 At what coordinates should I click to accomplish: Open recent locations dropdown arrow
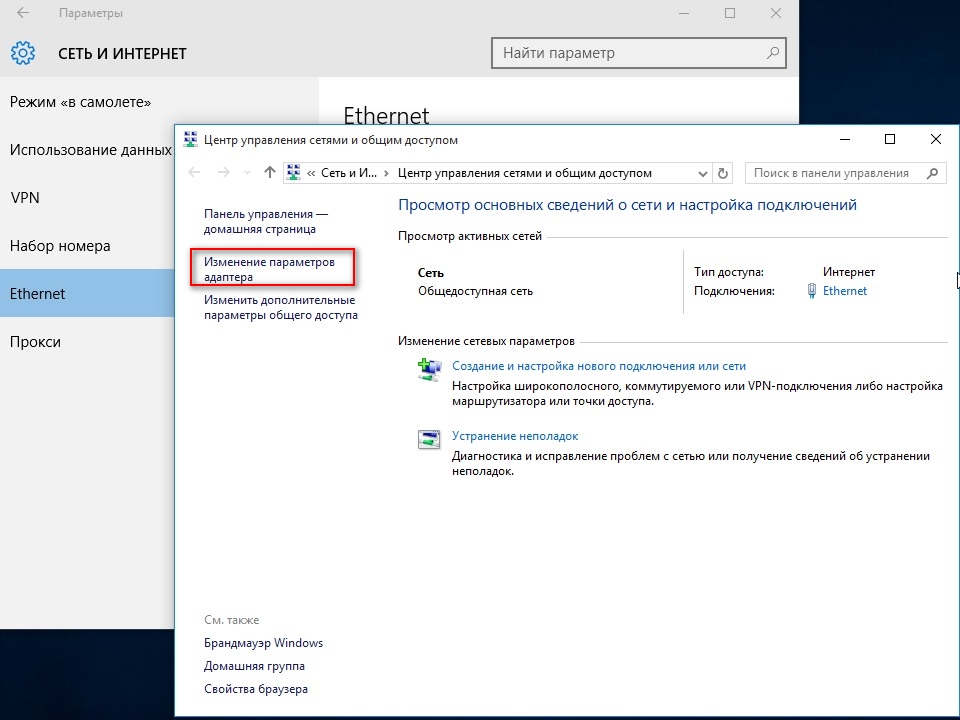(x=247, y=173)
